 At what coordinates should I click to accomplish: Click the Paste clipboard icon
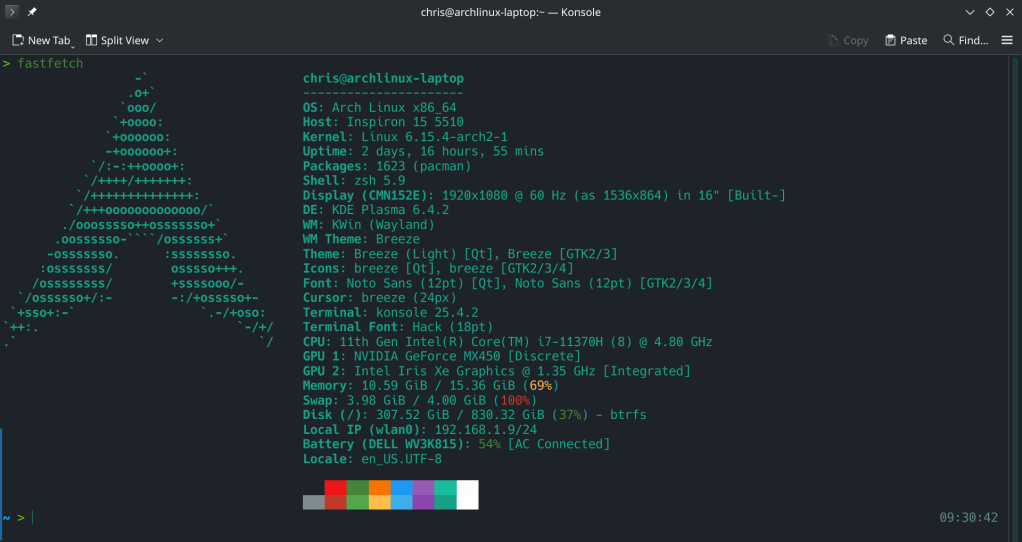[891, 40]
